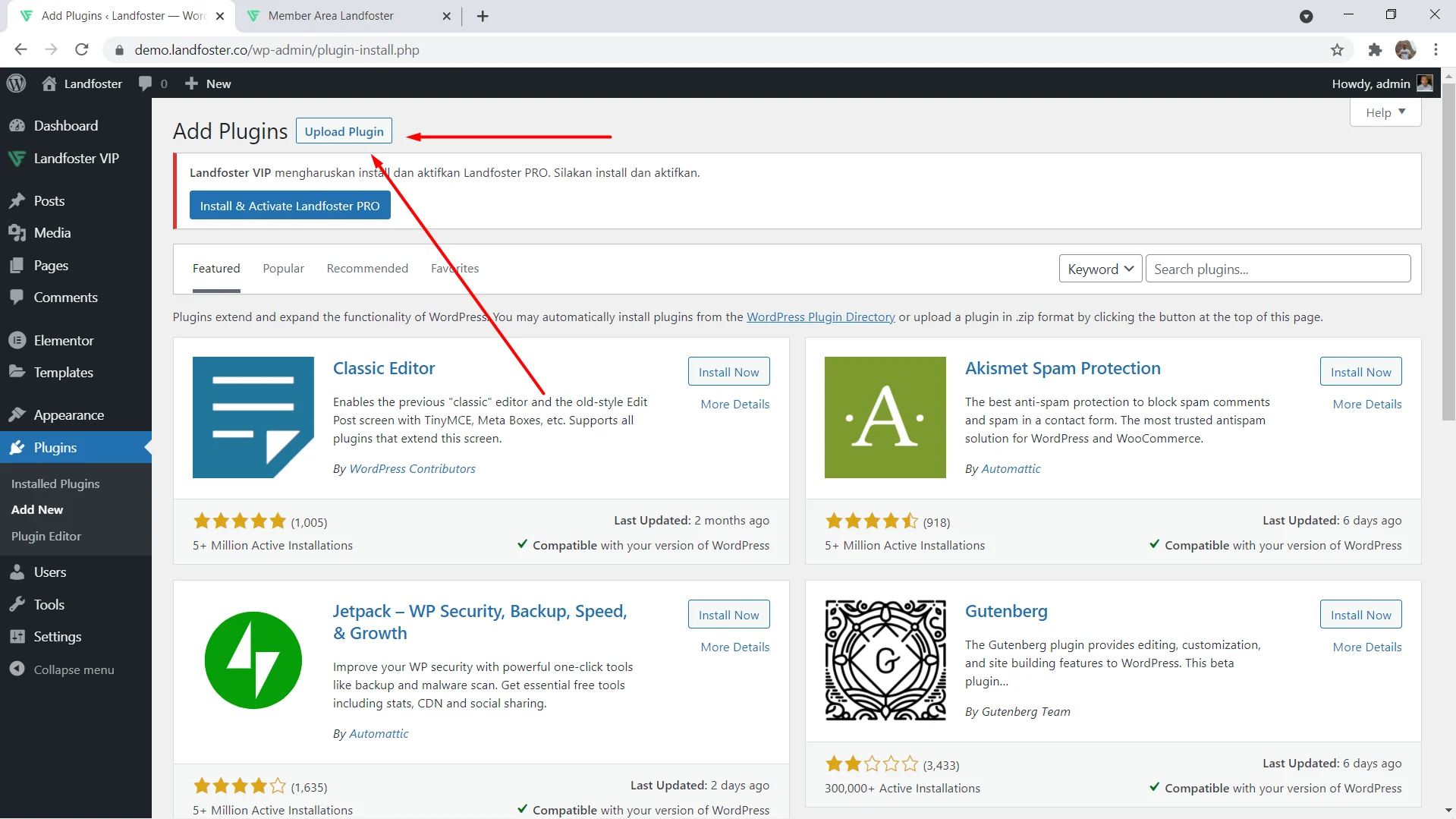Open More Details for Classic Editor
The image size is (1456, 819).
pyautogui.click(x=734, y=405)
